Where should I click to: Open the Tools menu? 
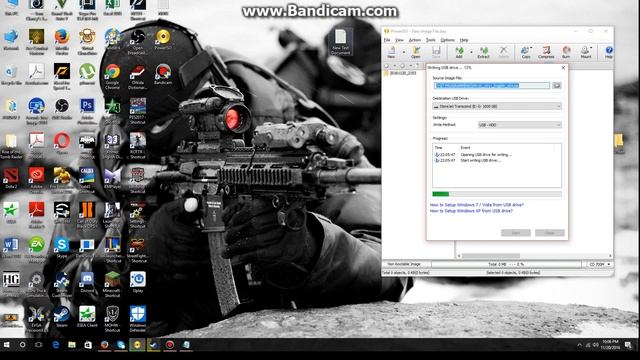(x=431, y=40)
